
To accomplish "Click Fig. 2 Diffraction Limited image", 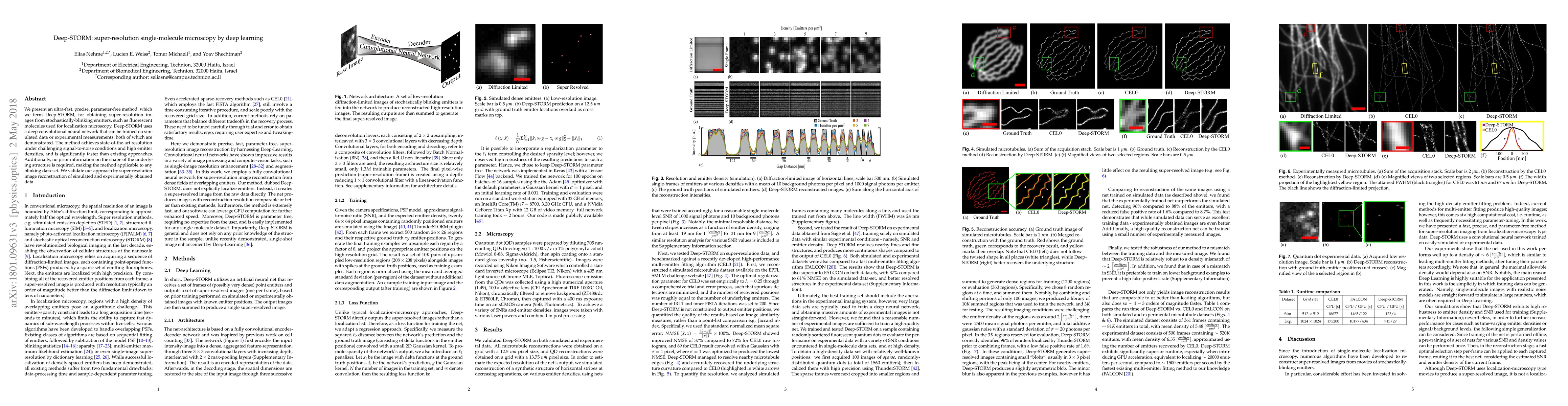I will click(x=505, y=53).
